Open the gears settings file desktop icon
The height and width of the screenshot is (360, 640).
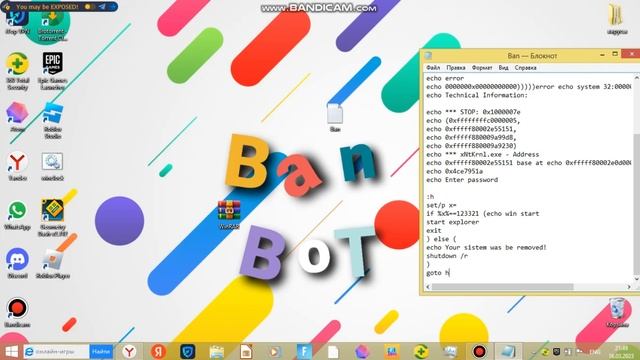pos(53,166)
